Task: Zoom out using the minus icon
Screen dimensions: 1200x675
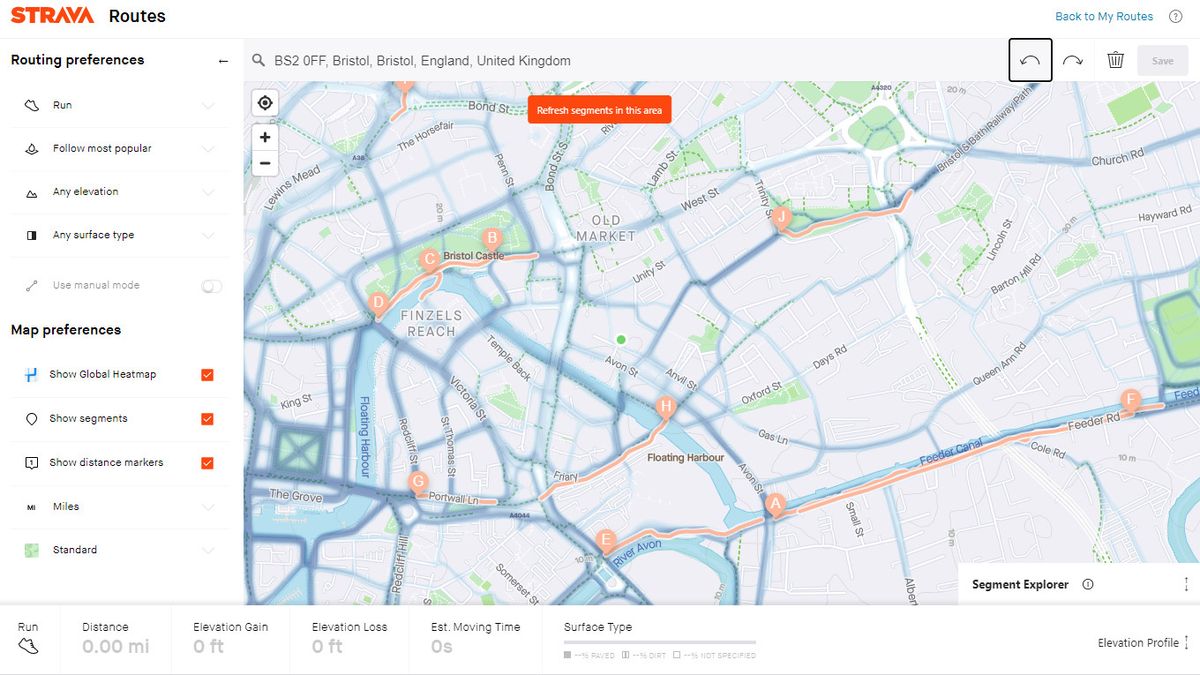Action: 264,162
